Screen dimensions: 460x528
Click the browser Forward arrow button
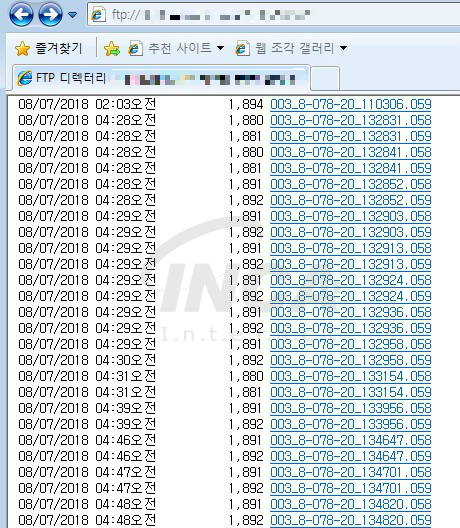(x=50, y=14)
